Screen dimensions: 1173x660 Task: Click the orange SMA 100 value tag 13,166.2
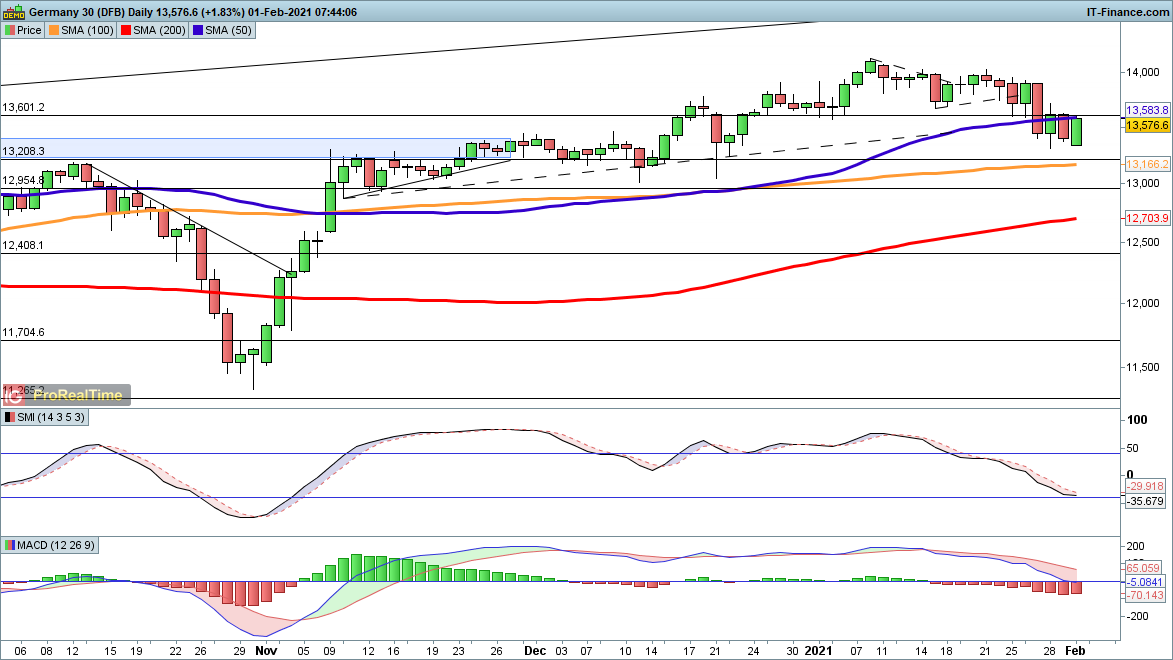(1146, 163)
